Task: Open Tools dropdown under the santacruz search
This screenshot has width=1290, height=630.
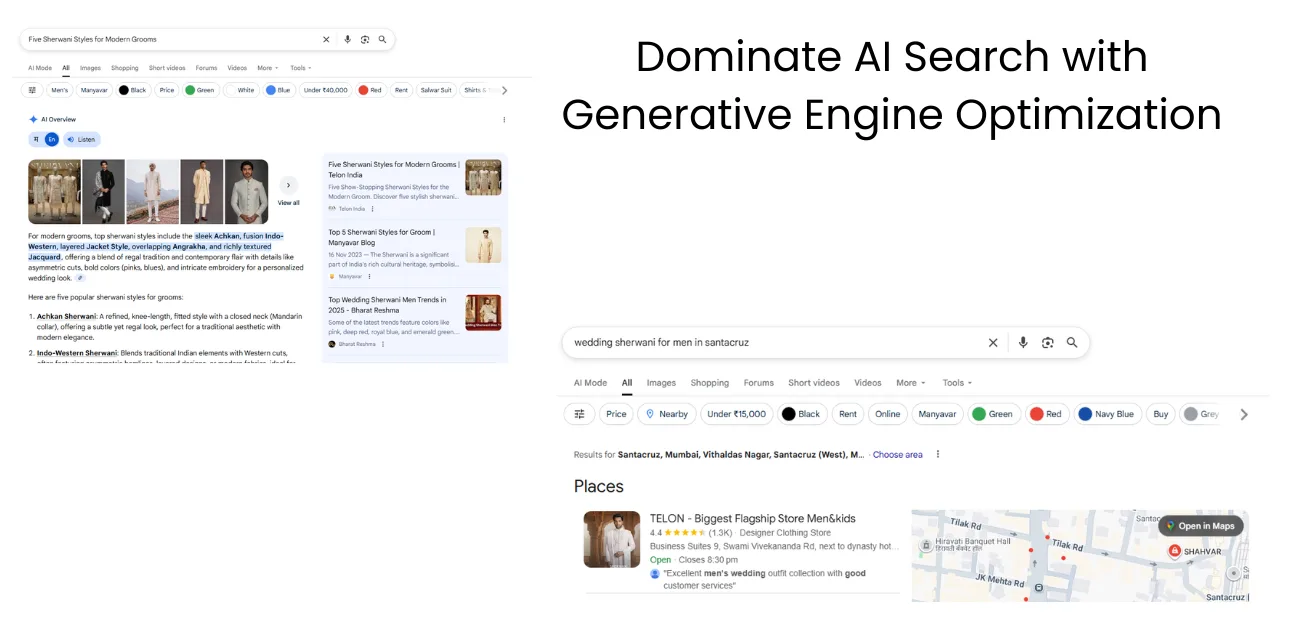Action: point(957,383)
